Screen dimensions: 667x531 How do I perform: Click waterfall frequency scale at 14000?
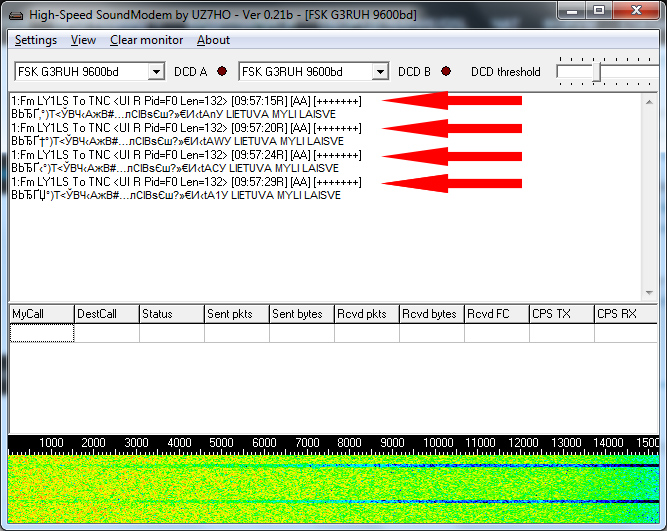(x=608, y=442)
